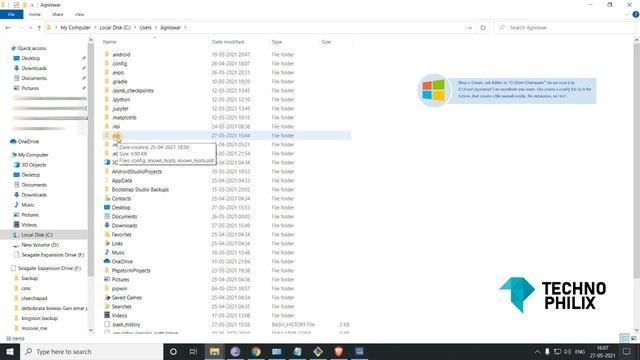640x360 pixels.
Task: Select the highlighted .ssh folder icon
Action: tap(107, 136)
